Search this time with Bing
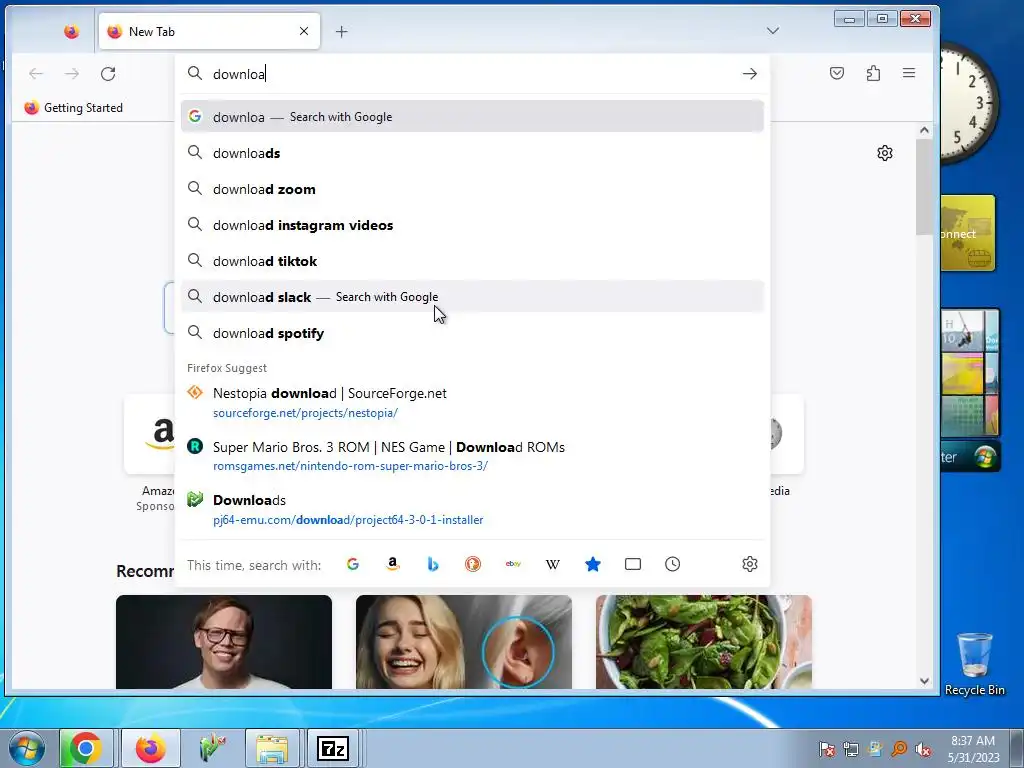The image size is (1024, 768). [x=432, y=564]
